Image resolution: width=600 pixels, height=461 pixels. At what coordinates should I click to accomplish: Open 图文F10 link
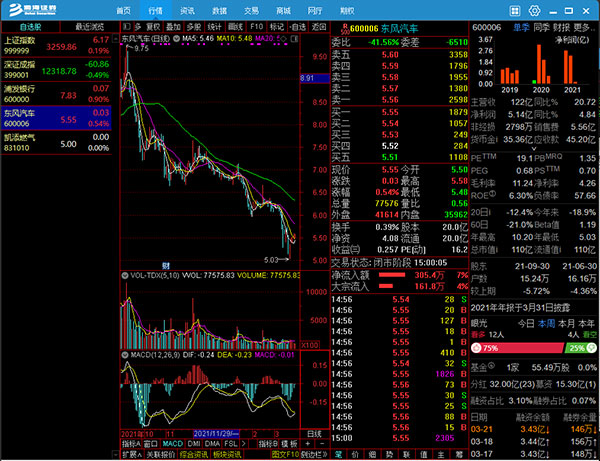[x=285, y=454]
